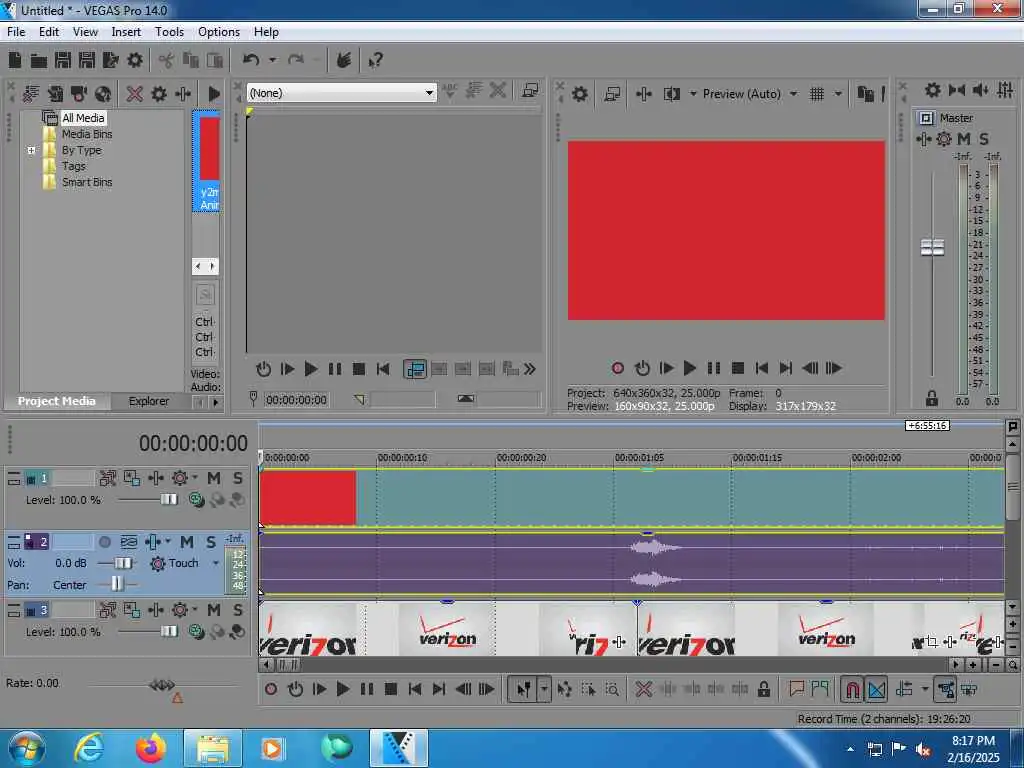Image resolution: width=1024 pixels, height=768 pixels.
Task: Enable snapping magnet icon
Action: point(852,690)
